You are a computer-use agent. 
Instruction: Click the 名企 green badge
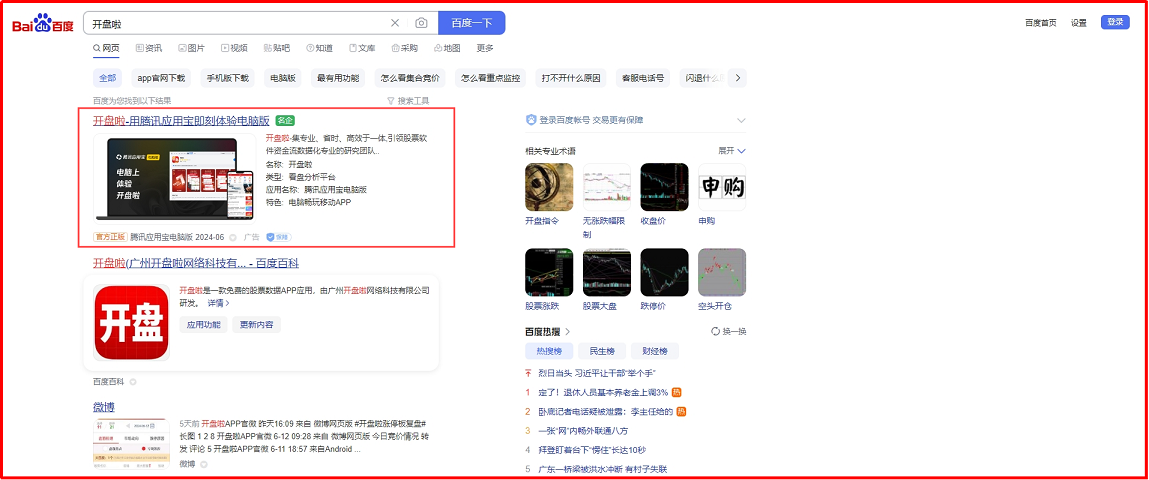286,120
